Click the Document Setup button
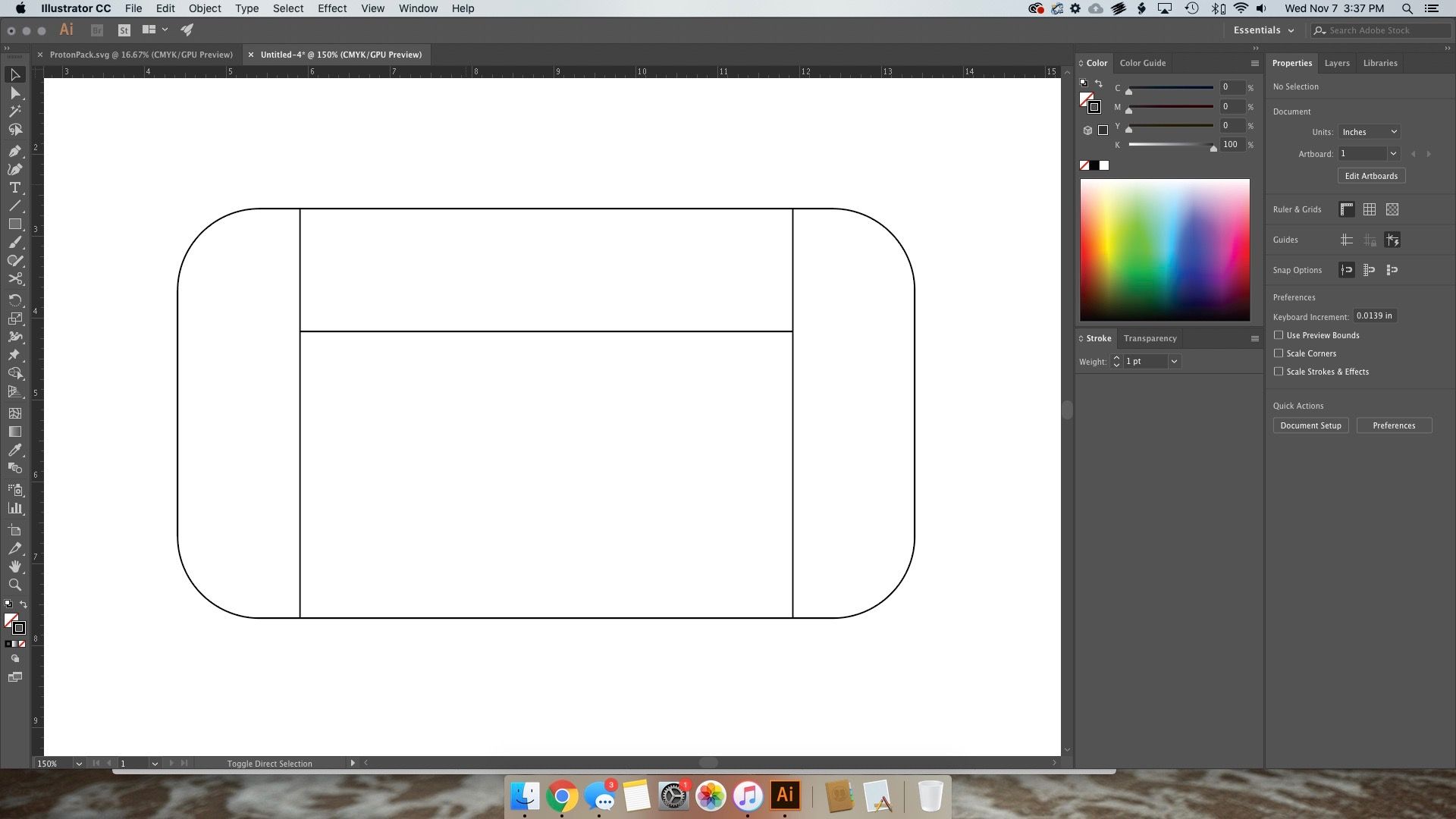Viewport: 1456px width, 819px height. pyautogui.click(x=1310, y=425)
